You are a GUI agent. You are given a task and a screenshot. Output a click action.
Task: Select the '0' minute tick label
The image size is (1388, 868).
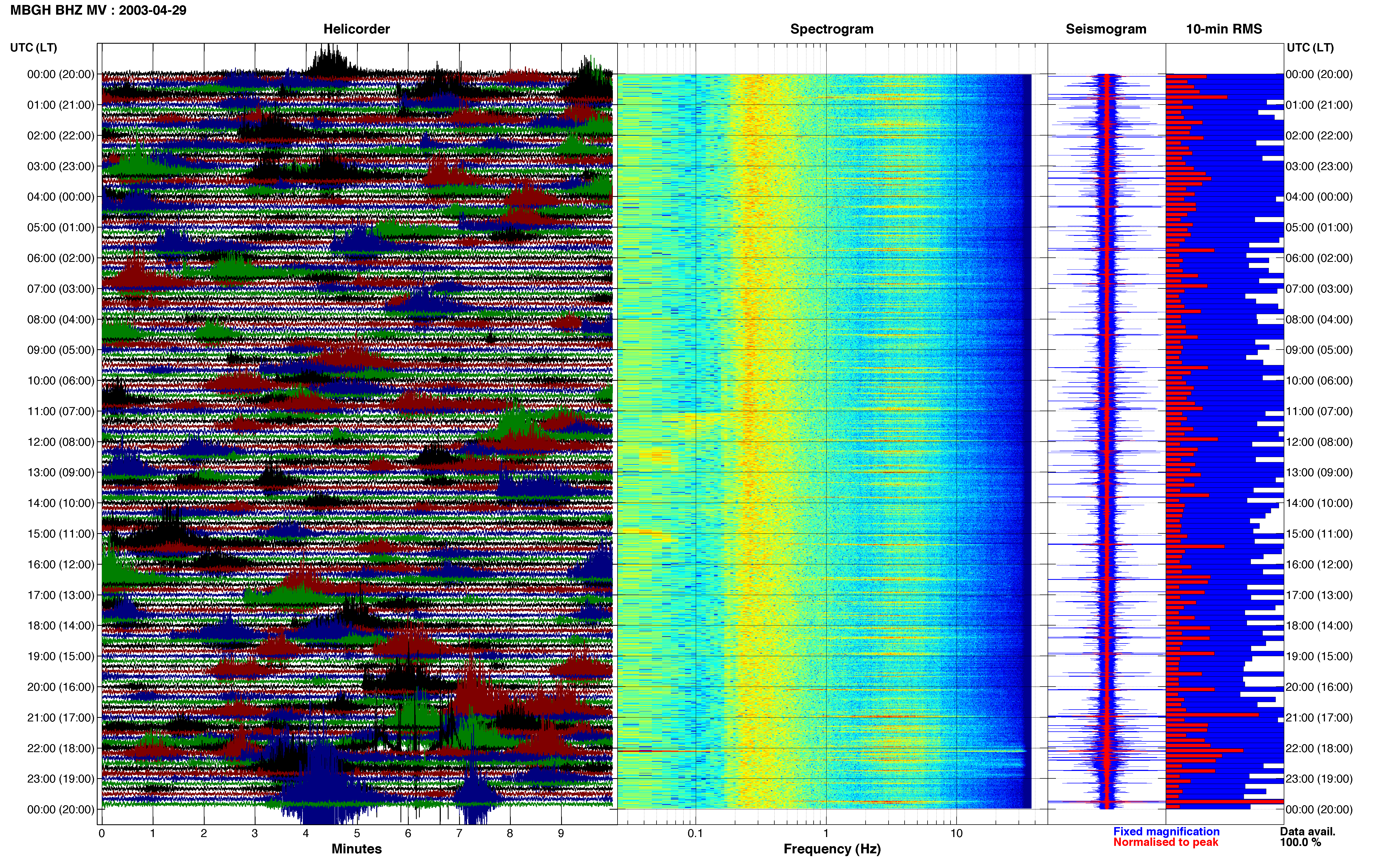pyautogui.click(x=101, y=833)
